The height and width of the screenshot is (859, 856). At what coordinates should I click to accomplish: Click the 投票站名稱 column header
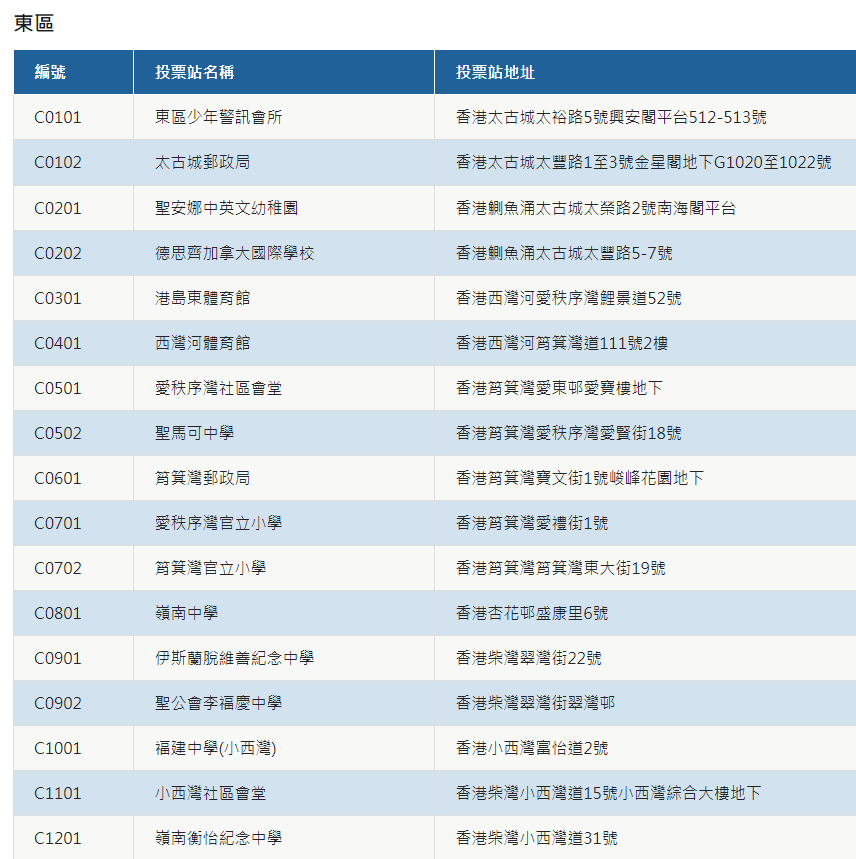pos(195,72)
